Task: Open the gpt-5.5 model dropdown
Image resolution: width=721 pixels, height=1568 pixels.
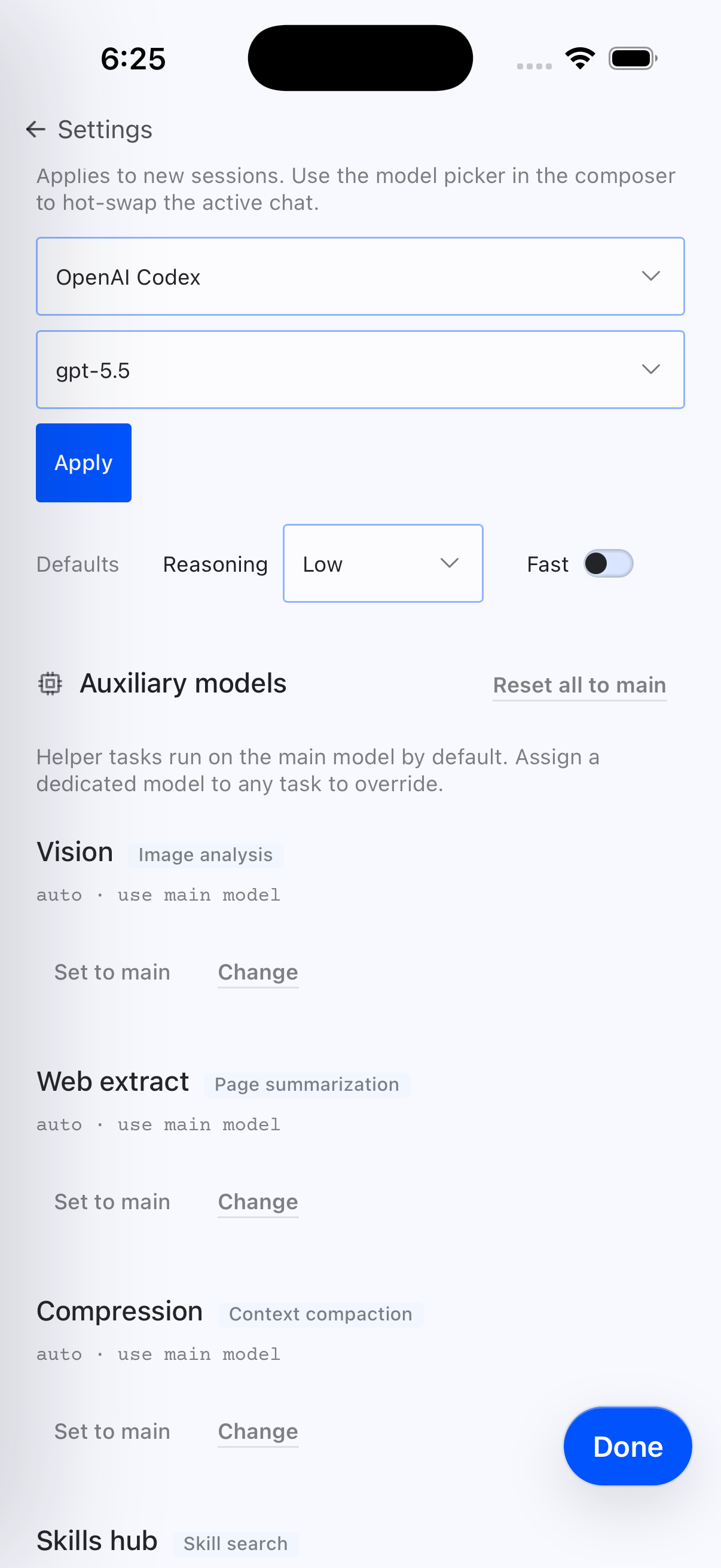Action: (360, 370)
